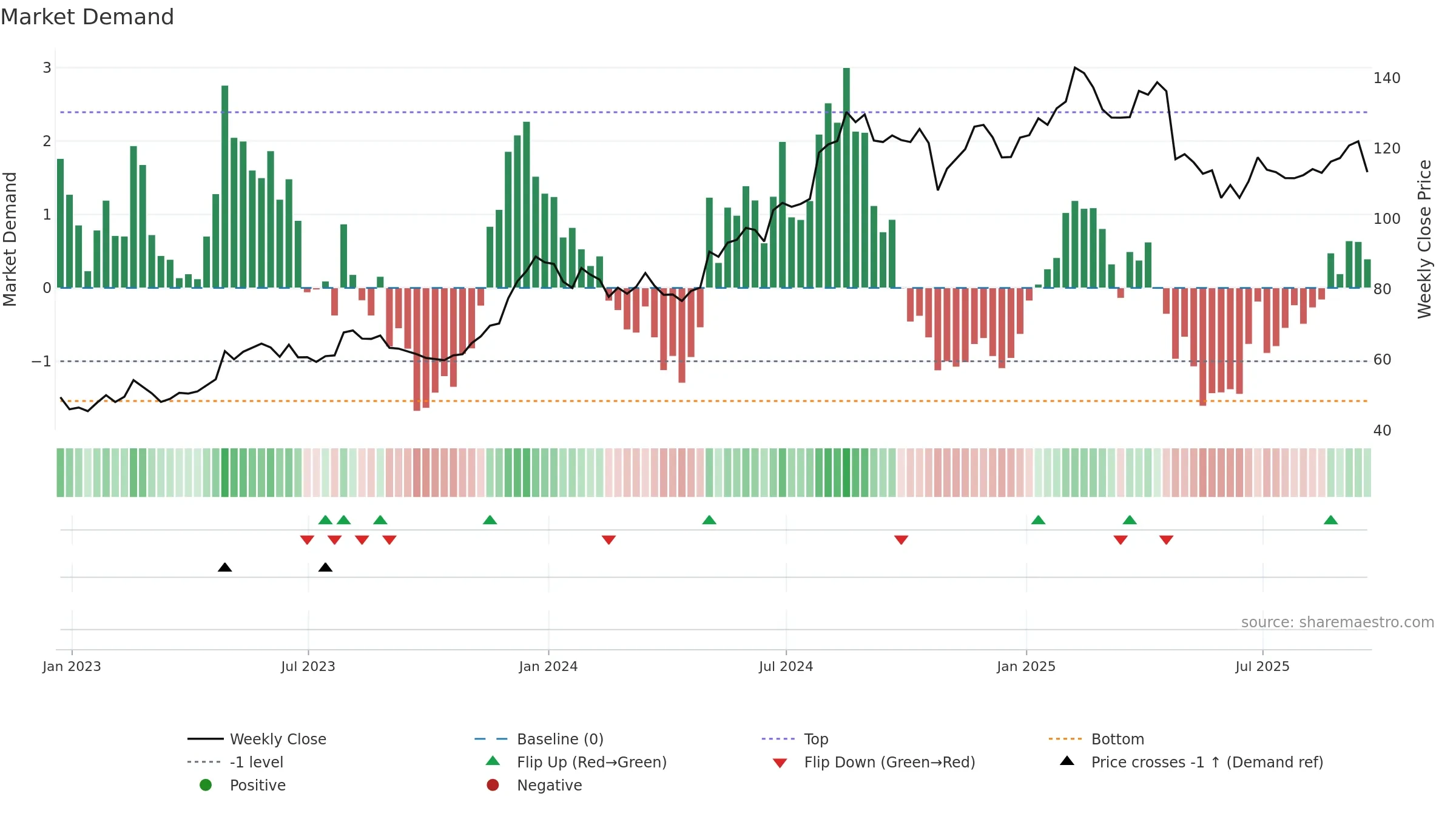Image resolution: width=1456 pixels, height=819 pixels.
Task: Click the source: sharemaestro.com text
Action: [x=1338, y=622]
